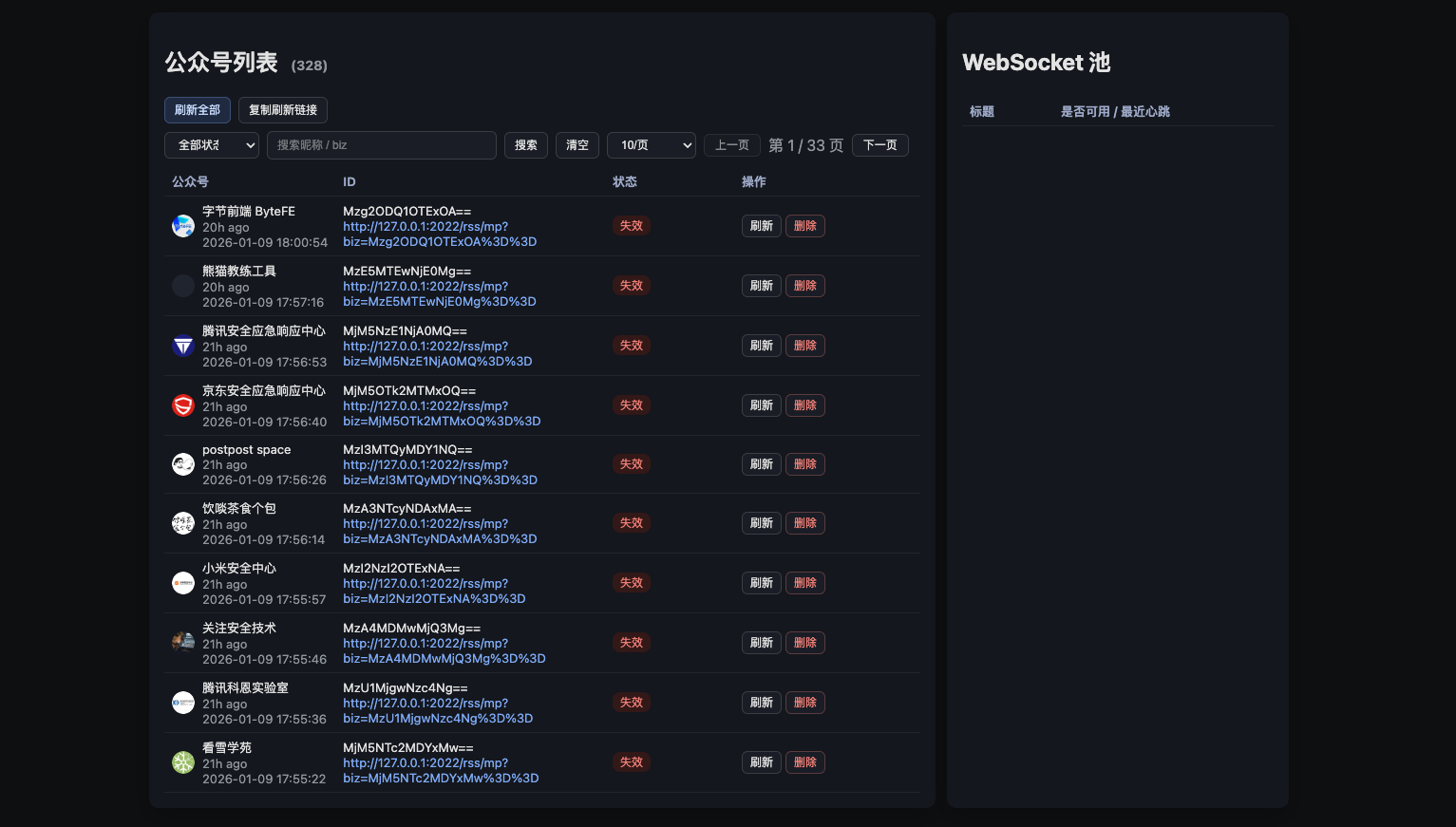Click the 搜索 button
This screenshot has height=827, width=1456.
pyautogui.click(x=526, y=145)
